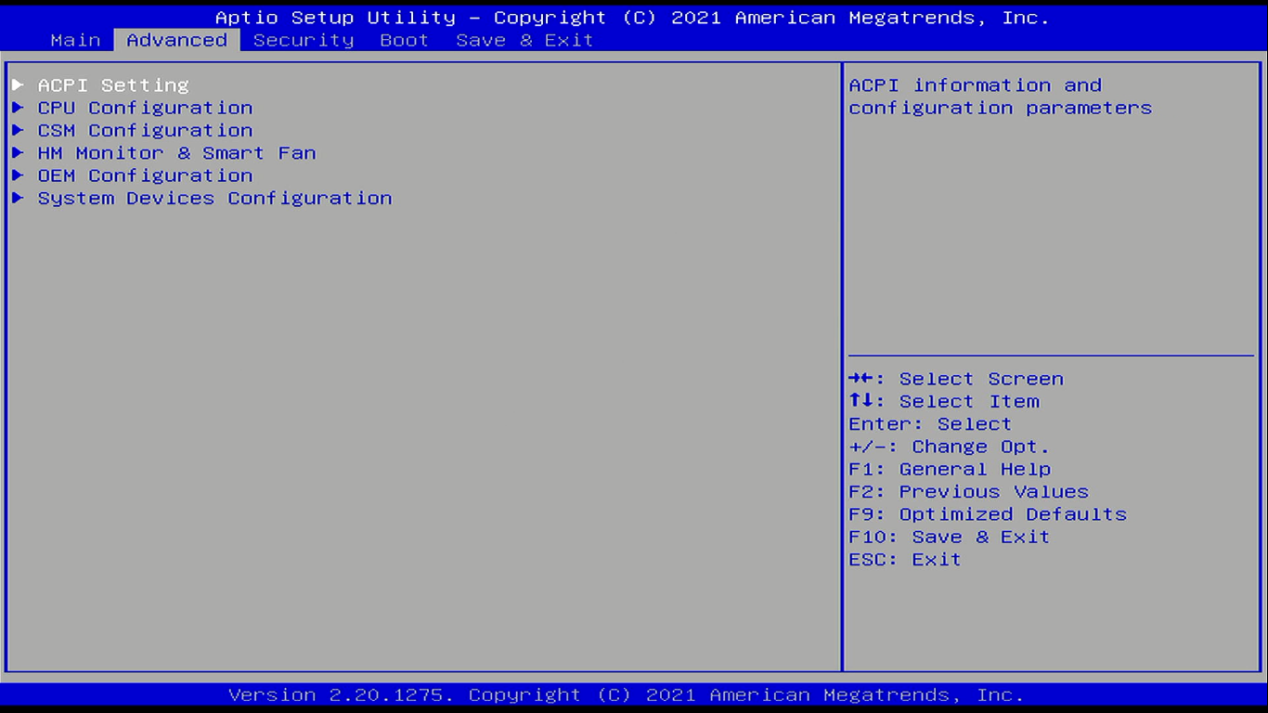This screenshot has width=1268, height=713.
Task: Go to the Boot tab
Action: point(404,40)
